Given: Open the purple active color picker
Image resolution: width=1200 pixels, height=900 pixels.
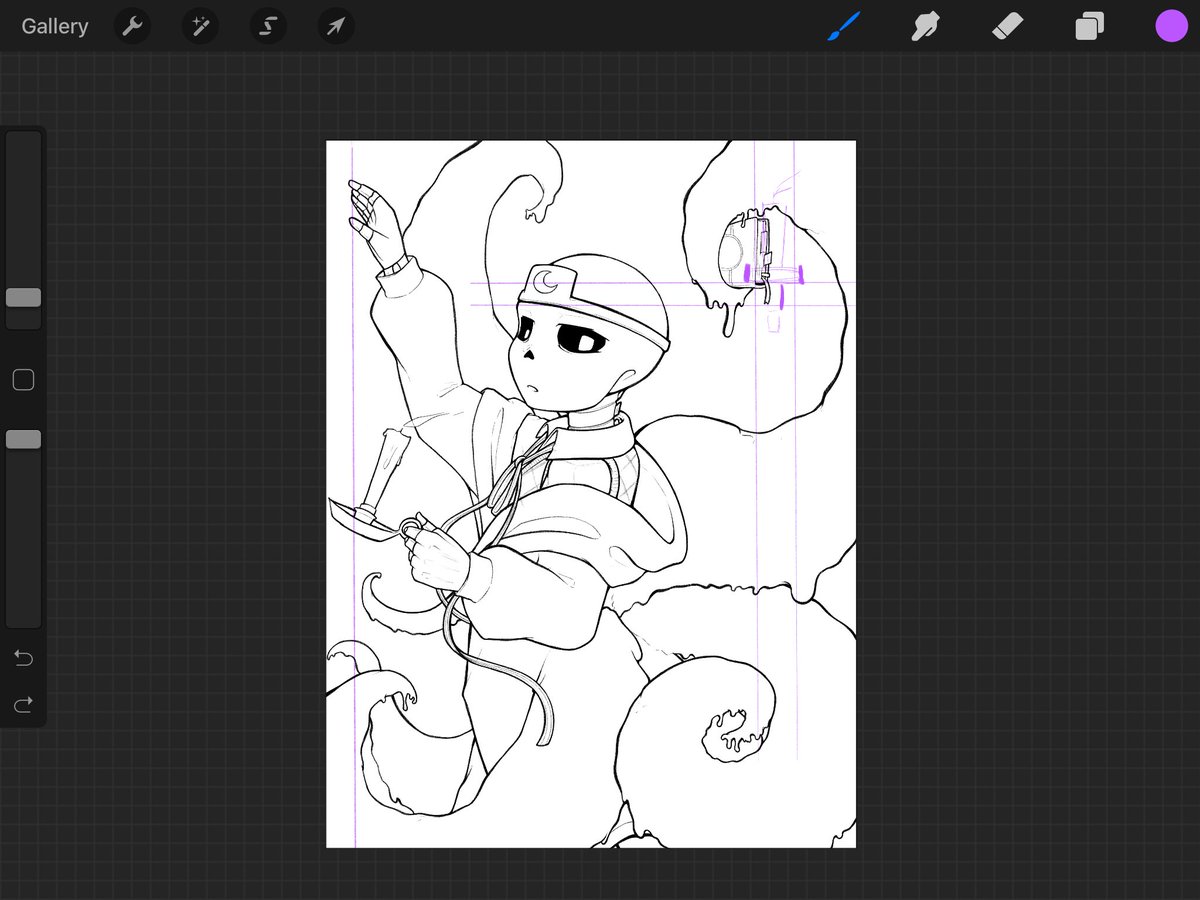Looking at the screenshot, I should coord(1171,26).
